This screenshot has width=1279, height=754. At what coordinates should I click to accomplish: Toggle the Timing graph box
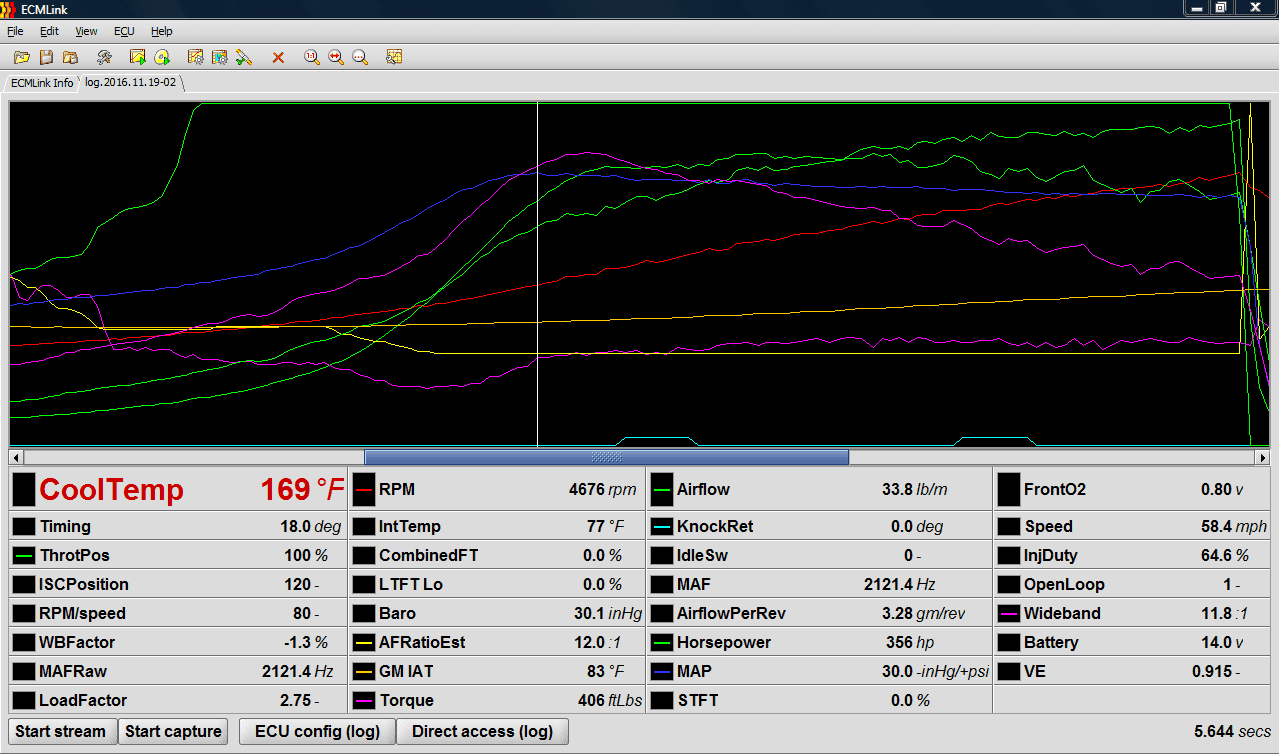(x=23, y=526)
